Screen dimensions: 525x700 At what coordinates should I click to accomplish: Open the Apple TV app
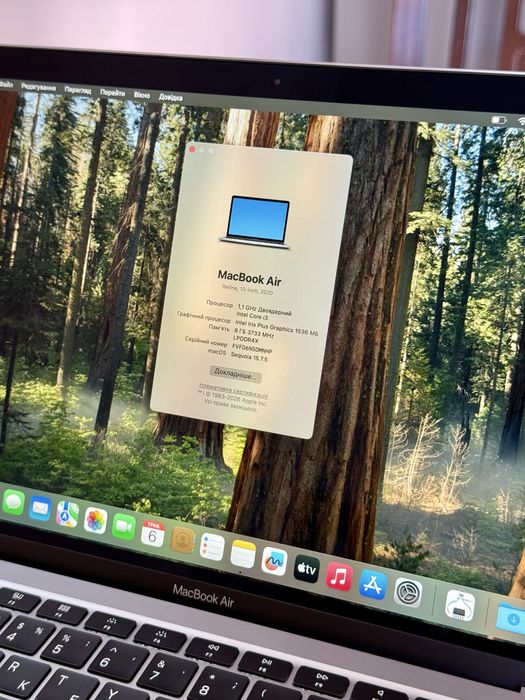point(307,569)
